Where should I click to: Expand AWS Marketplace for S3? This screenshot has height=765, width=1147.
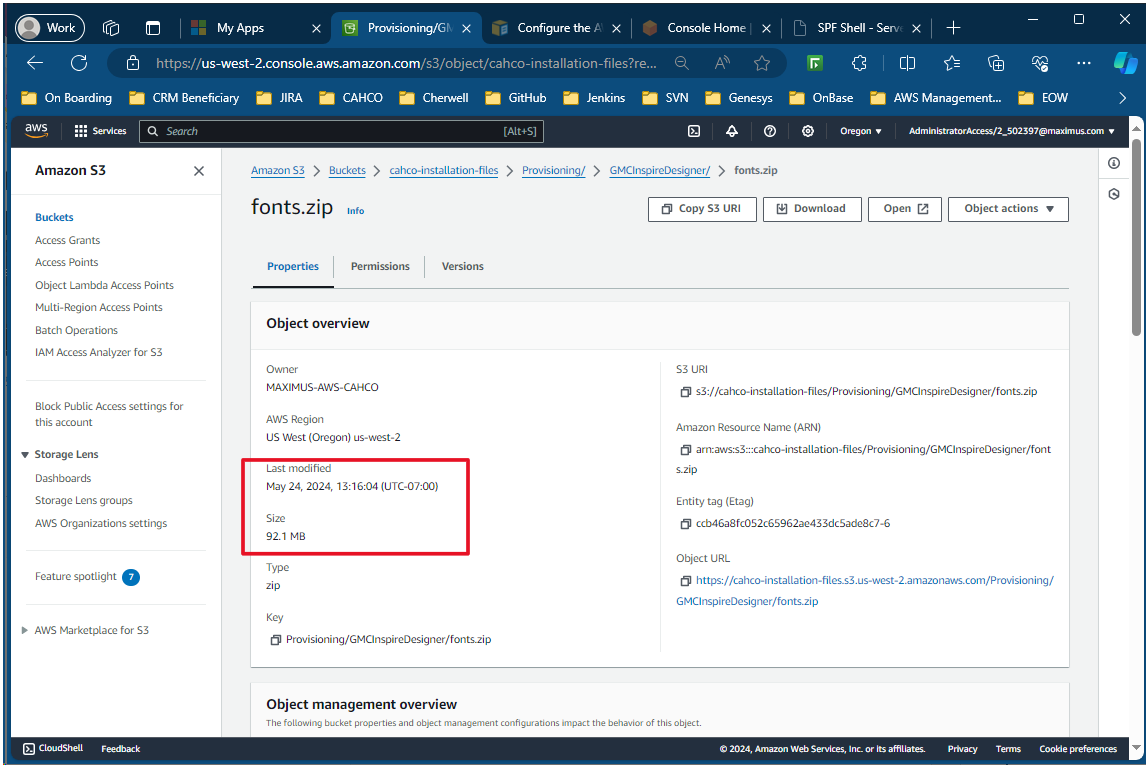(25, 630)
